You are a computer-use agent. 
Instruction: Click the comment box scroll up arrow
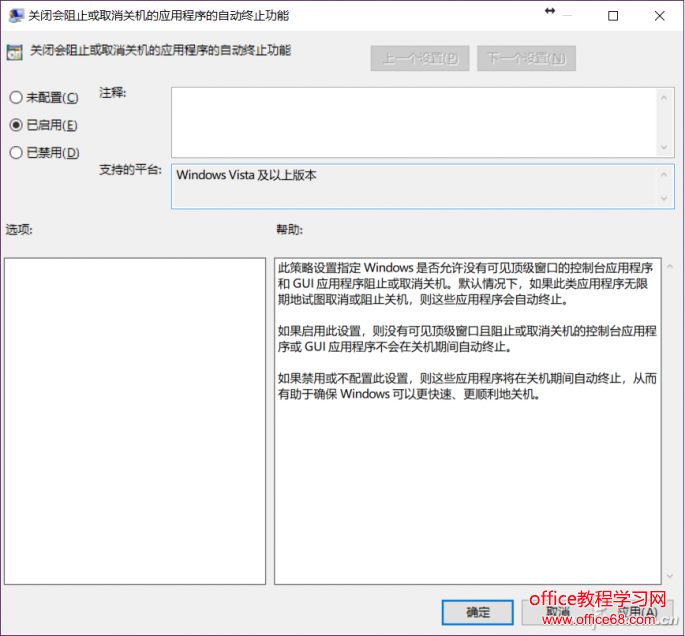(664, 98)
